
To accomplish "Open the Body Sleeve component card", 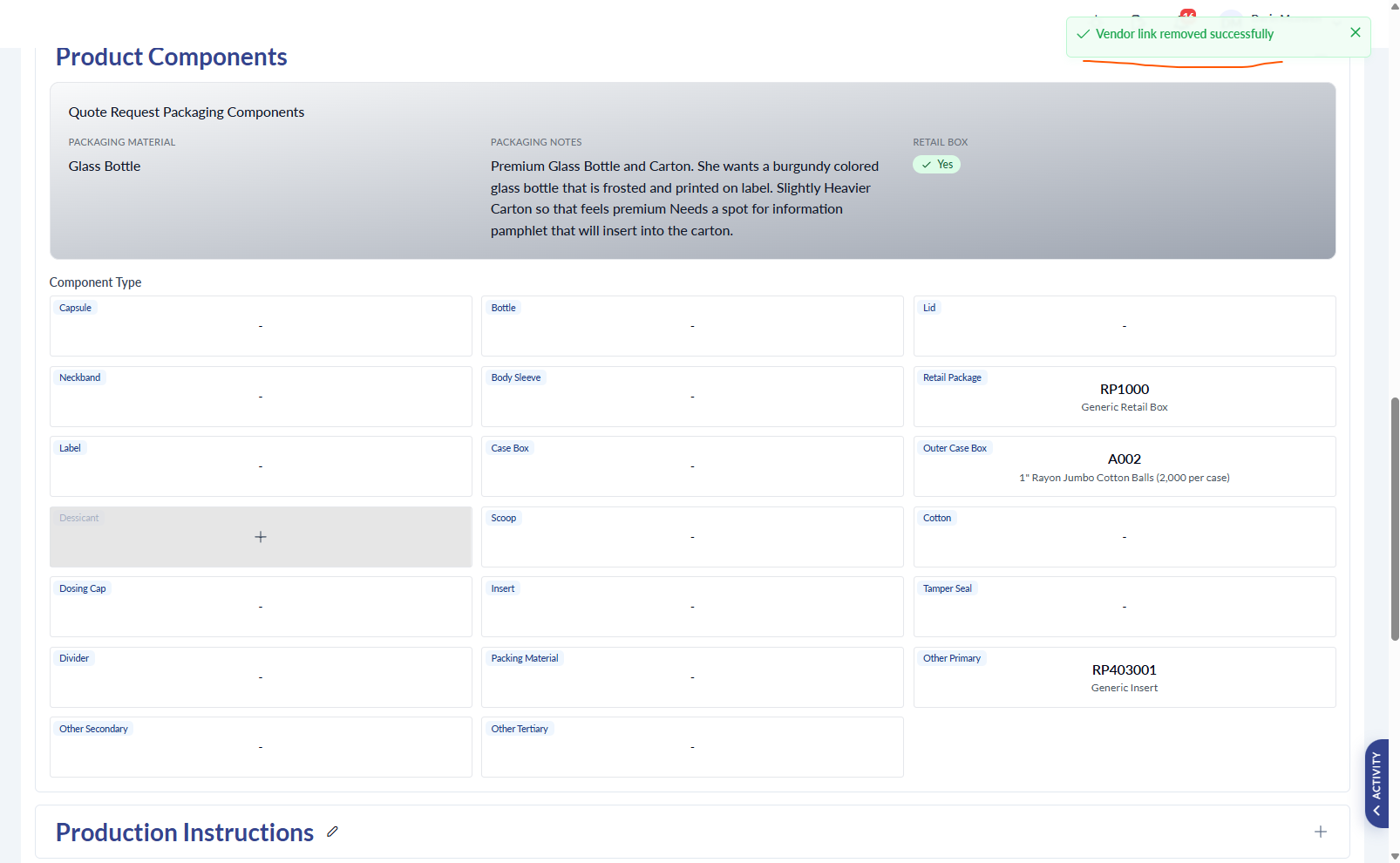I will click(692, 397).
